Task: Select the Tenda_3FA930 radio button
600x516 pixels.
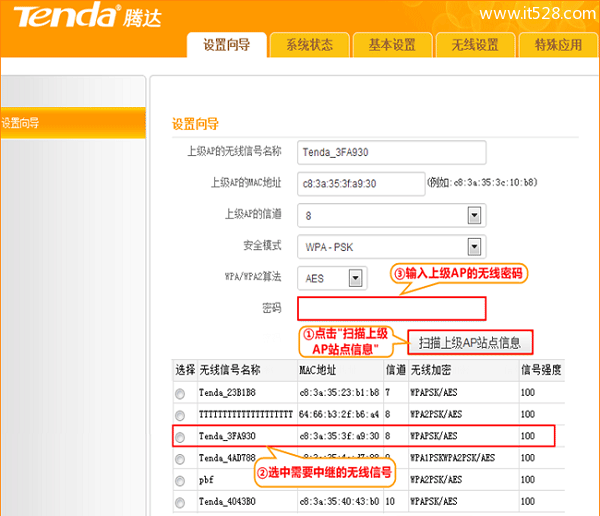Action: point(180,437)
